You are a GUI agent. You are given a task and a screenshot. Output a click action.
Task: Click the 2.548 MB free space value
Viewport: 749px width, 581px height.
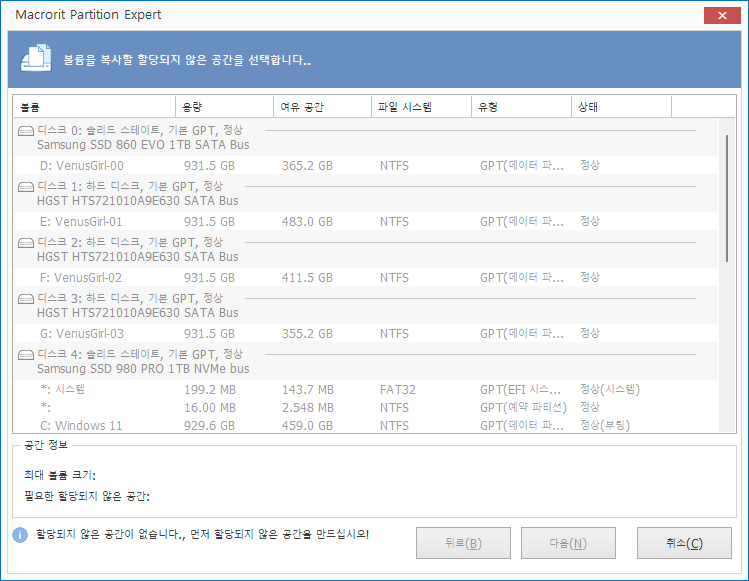click(x=308, y=408)
